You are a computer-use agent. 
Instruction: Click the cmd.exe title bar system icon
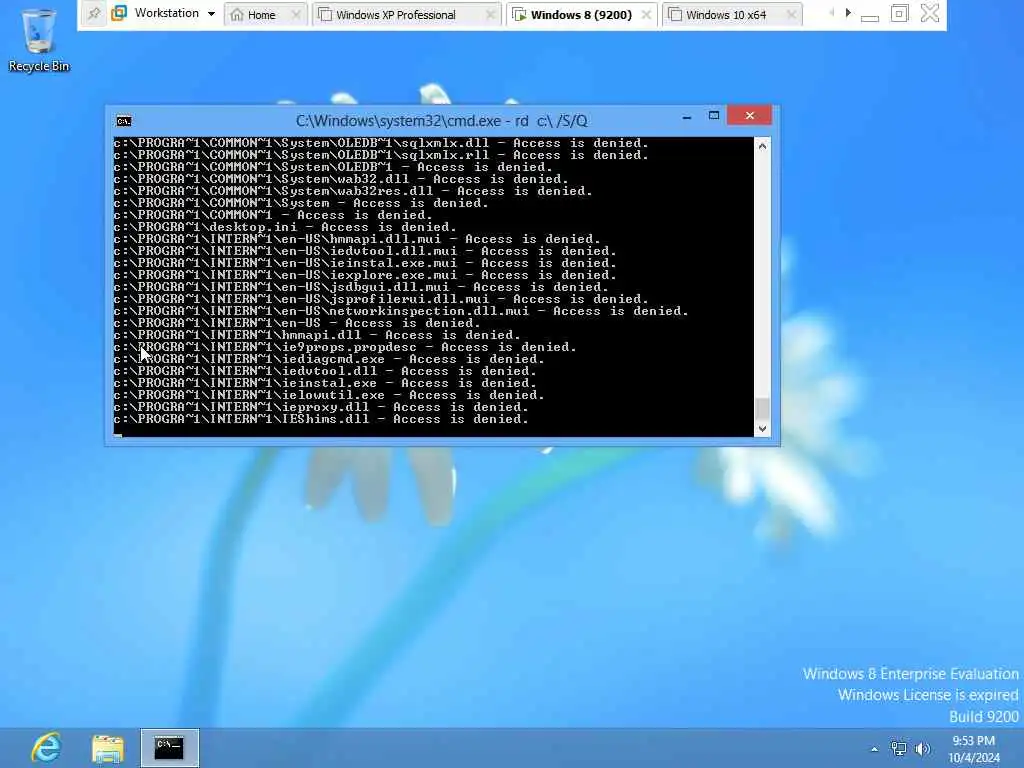pos(123,121)
